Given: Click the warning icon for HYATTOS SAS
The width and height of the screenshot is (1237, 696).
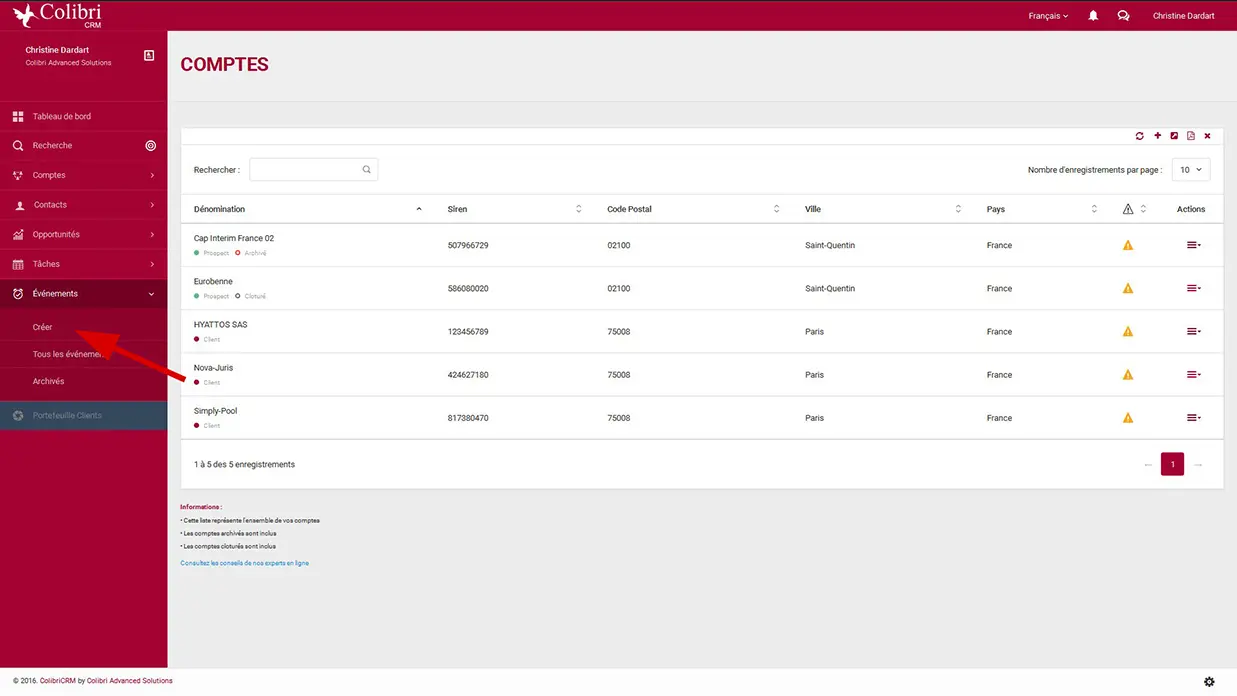Looking at the screenshot, I should 1128,331.
